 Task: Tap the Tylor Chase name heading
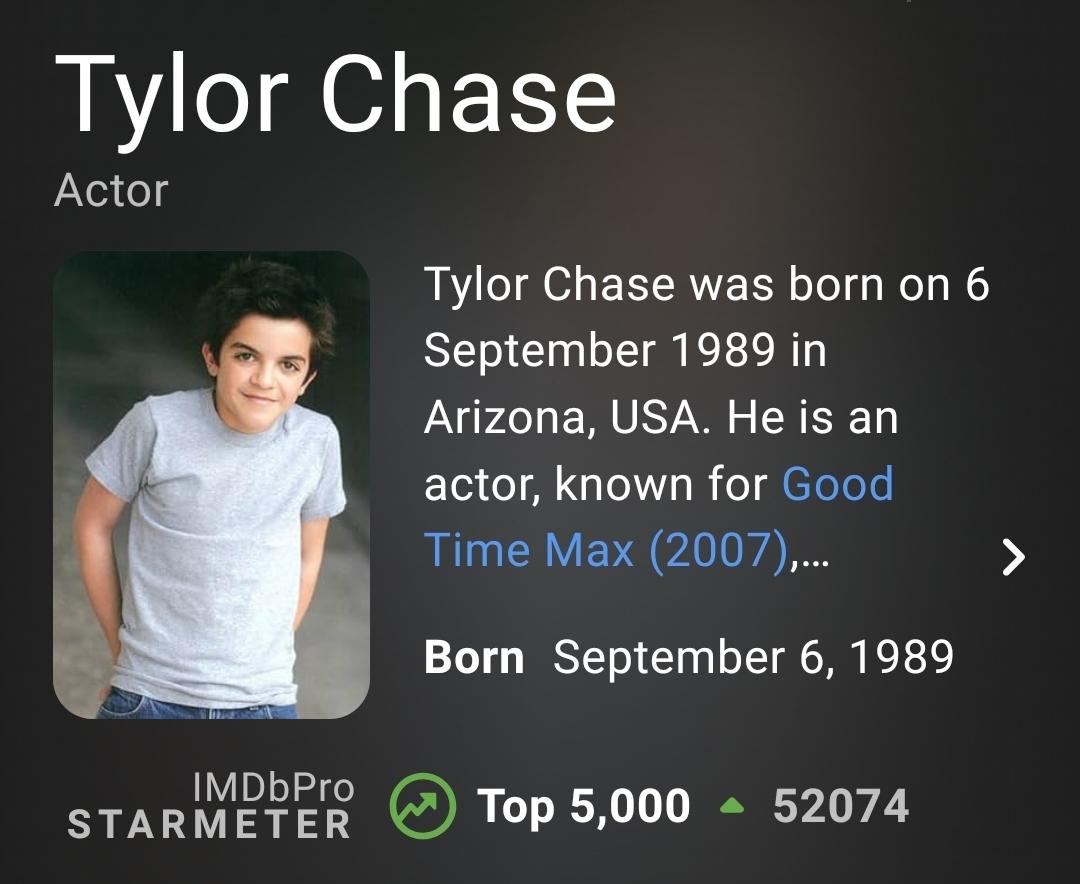[335, 93]
